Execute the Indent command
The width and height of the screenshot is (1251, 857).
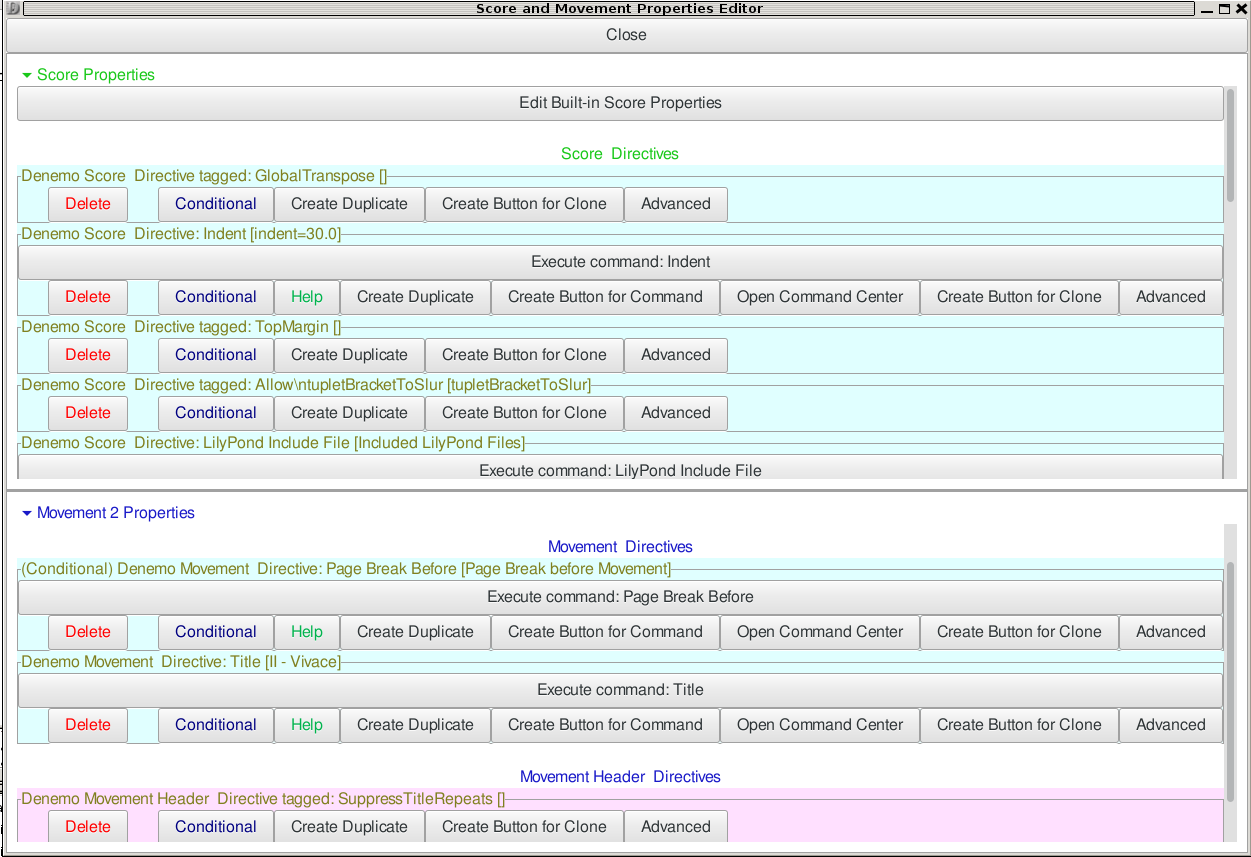pos(620,261)
